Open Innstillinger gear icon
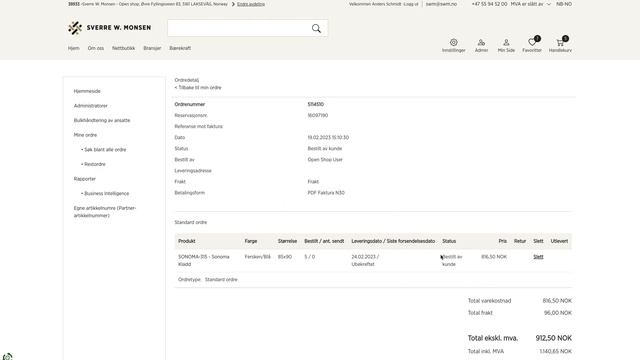This screenshot has height=360, width=640. [x=453, y=42]
